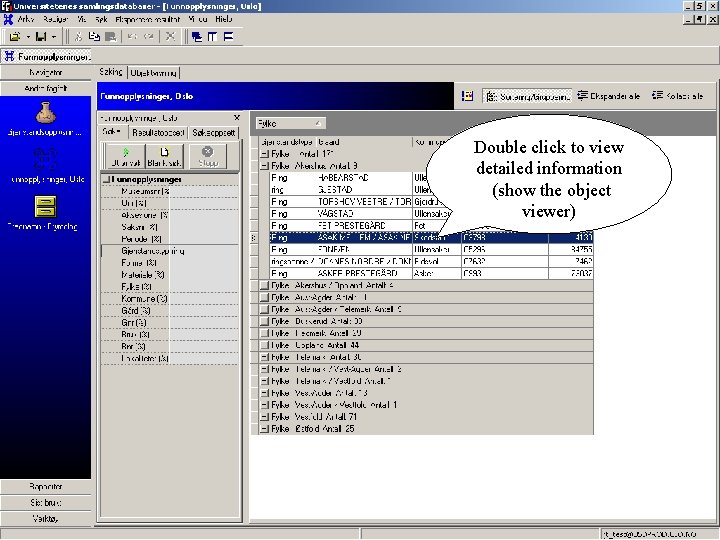Click the Sortering/Gruppering toolbar button
The width and height of the screenshot is (720, 540).
(x=527, y=96)
